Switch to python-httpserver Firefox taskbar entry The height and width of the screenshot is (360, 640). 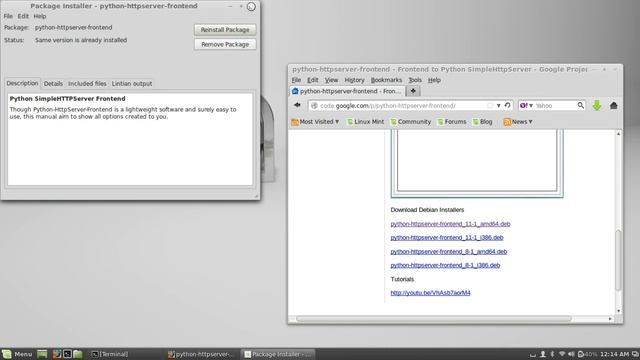(201, 354)
